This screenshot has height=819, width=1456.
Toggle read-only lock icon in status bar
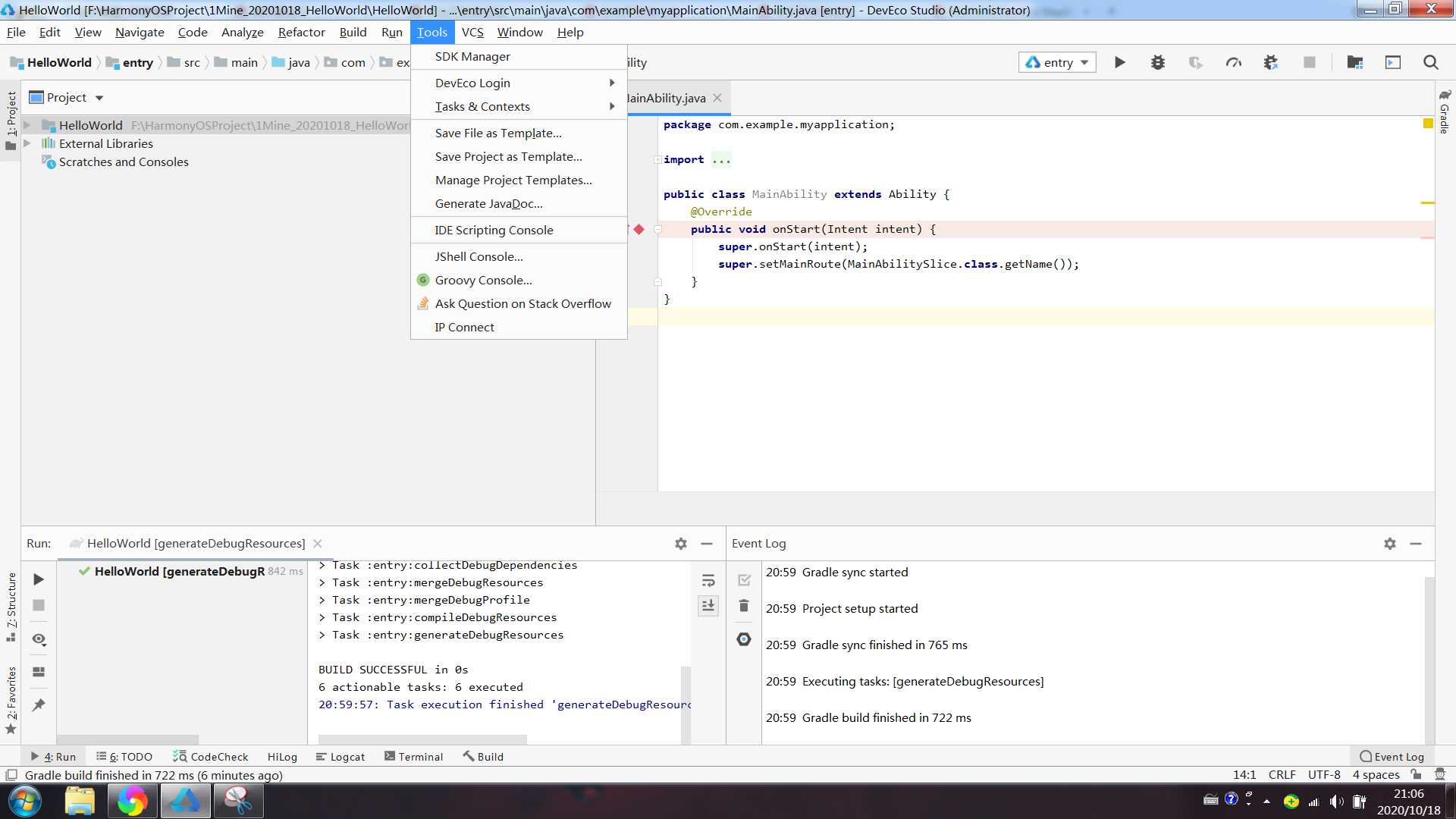coord(1416,774)
